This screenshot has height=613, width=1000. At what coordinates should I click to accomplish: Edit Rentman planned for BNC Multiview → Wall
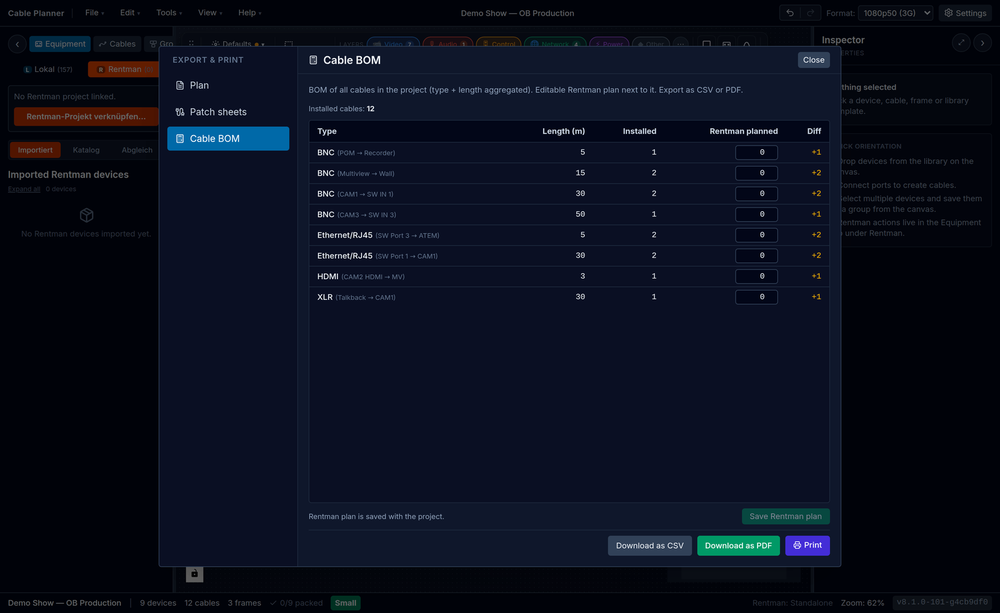(x=756, y=173)
